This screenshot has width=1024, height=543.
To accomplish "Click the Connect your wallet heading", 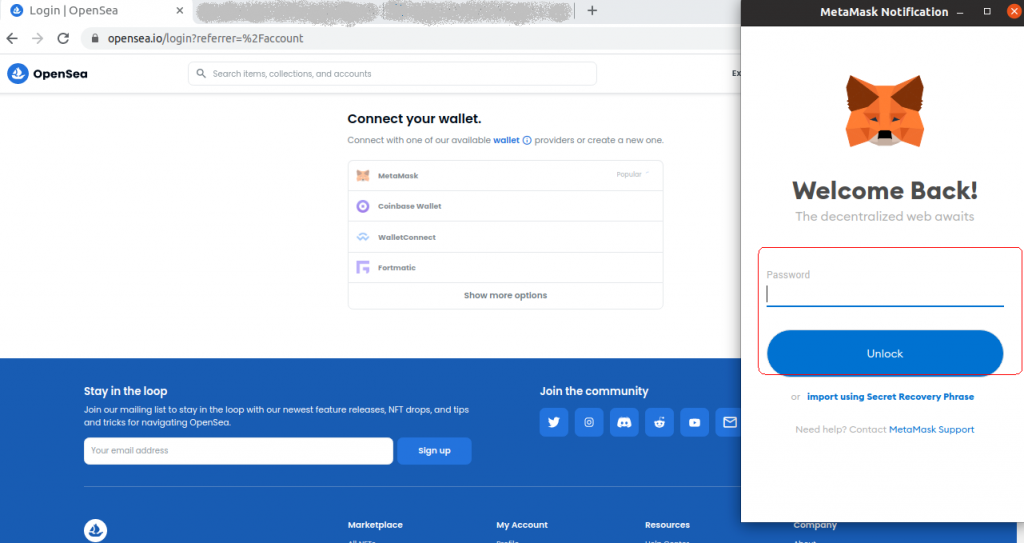I will pos(414,119).
